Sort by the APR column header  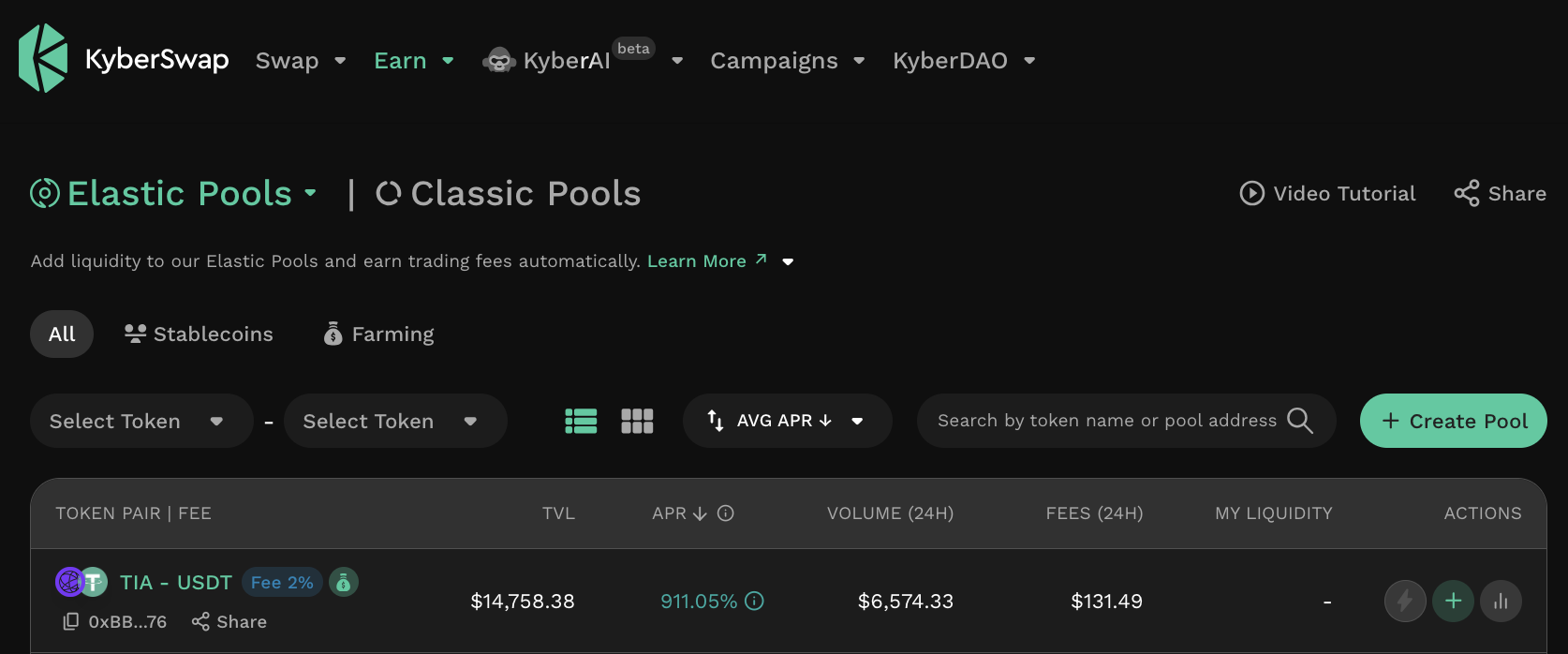tap(679, 513)
